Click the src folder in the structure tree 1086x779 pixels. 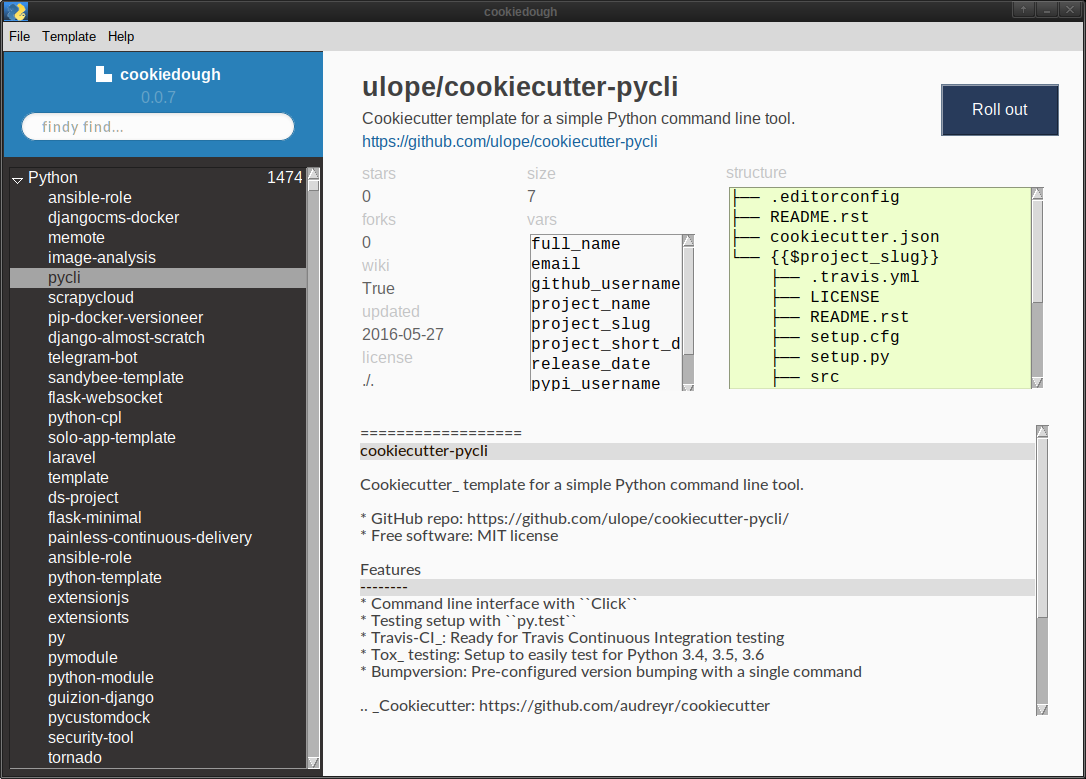(x=825, y=378)
